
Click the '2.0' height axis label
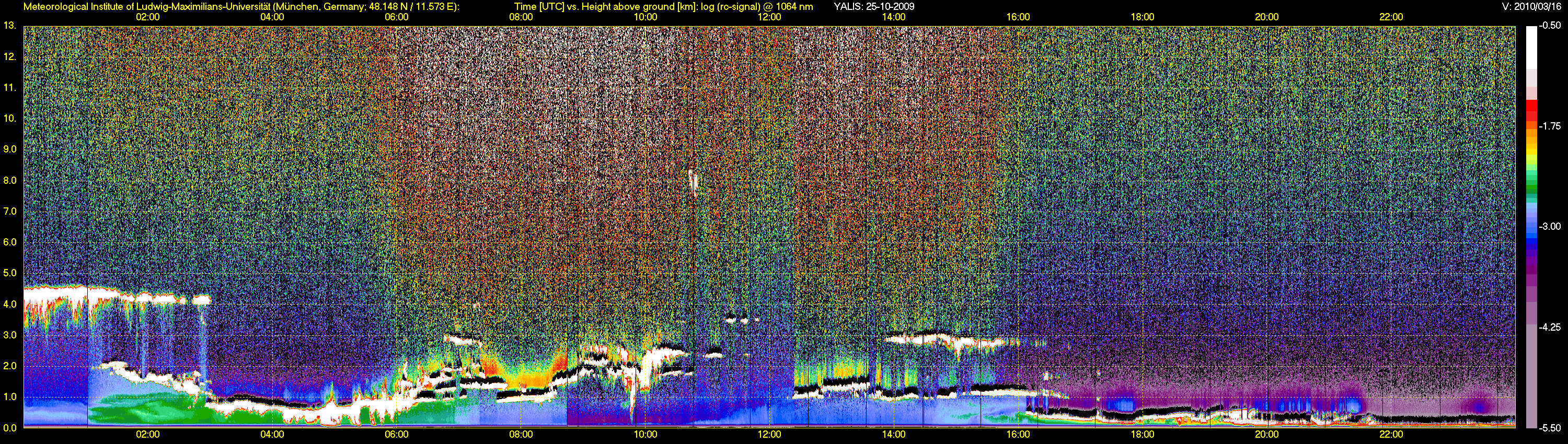point(10,366)
